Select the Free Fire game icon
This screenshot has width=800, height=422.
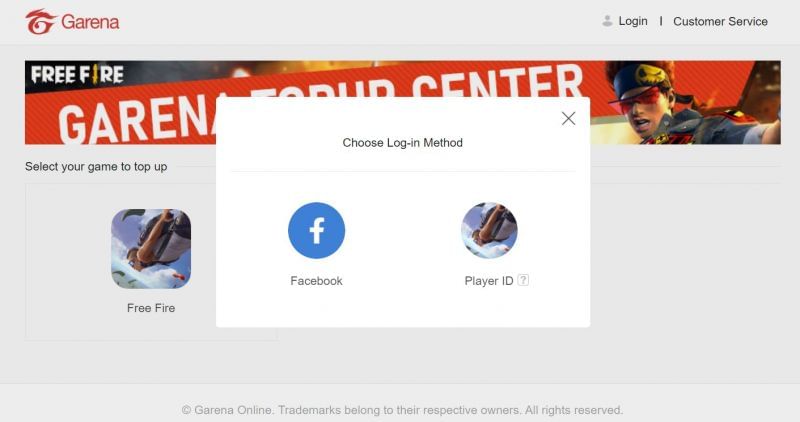point(151,249)
